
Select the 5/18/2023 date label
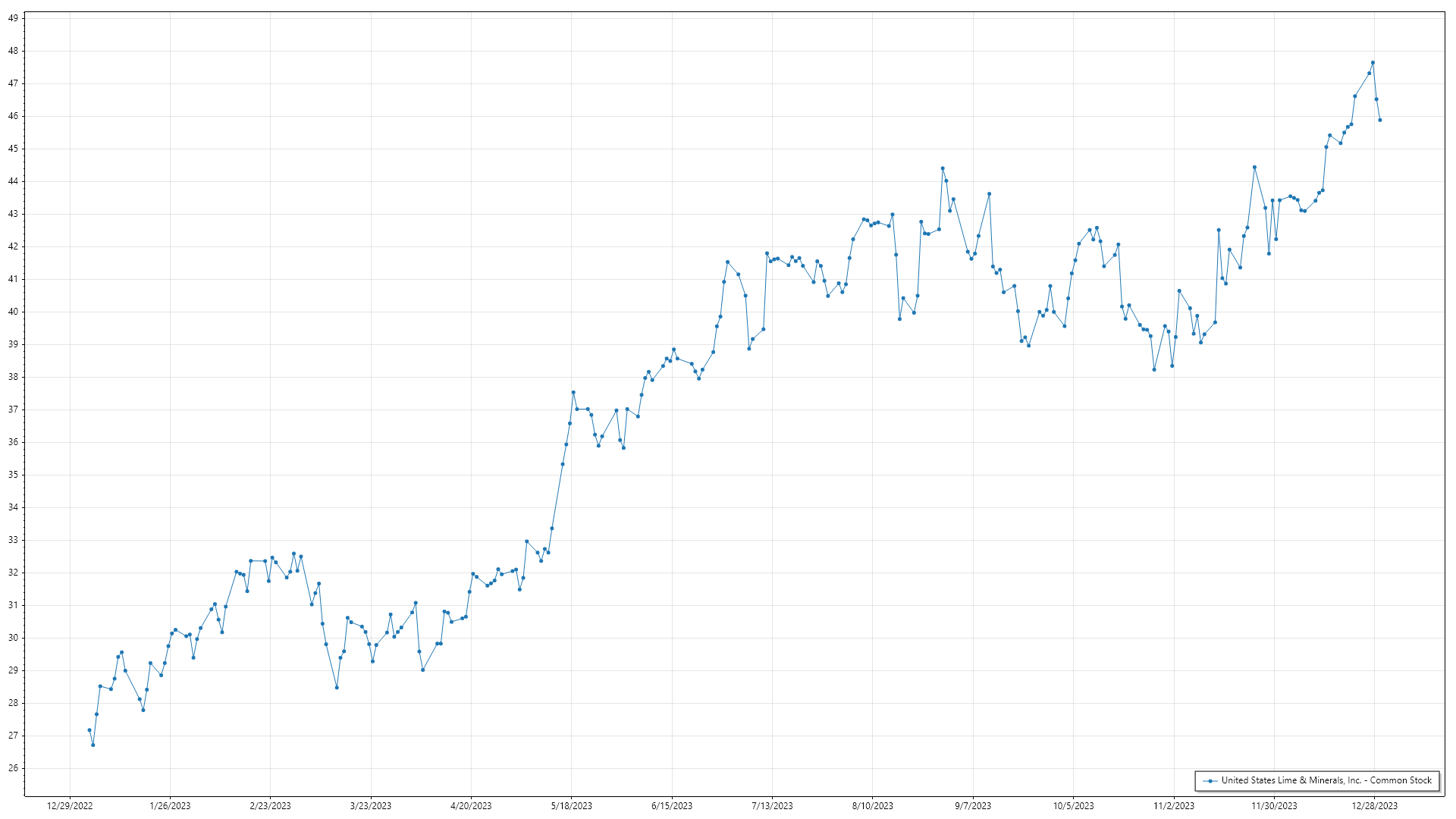572,806
